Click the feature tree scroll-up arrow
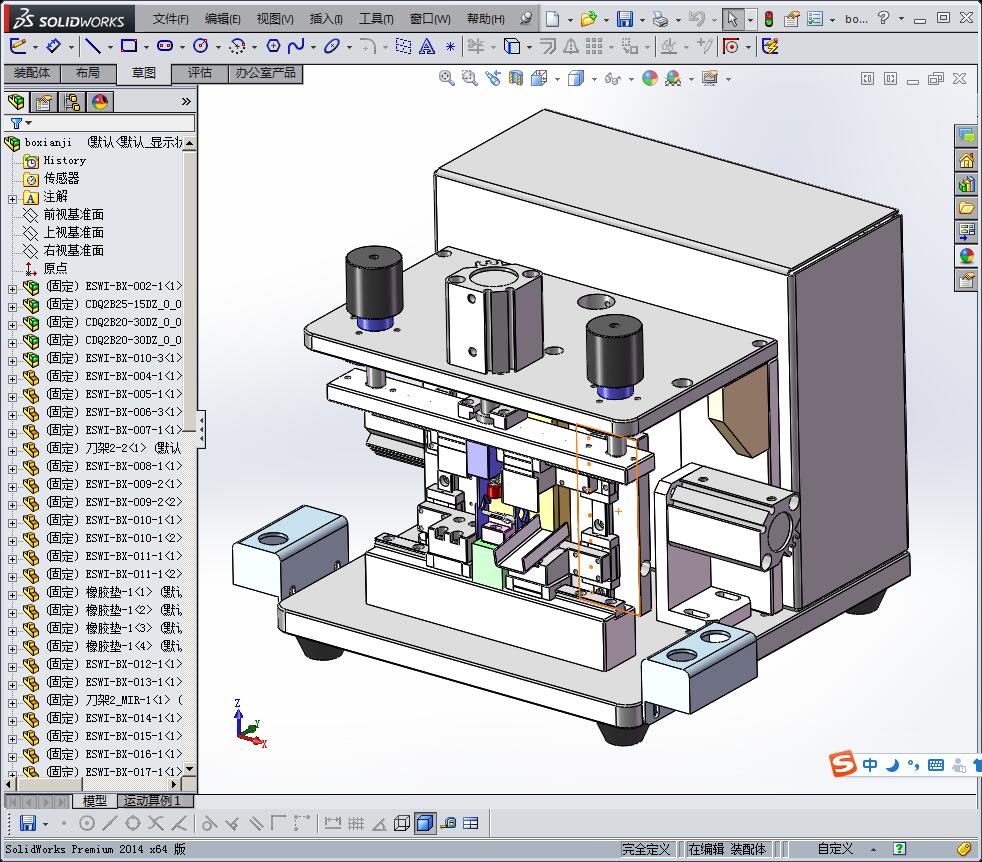Image resolution: width=982 pixels, height=862 pixels. [x=190, y=143]
